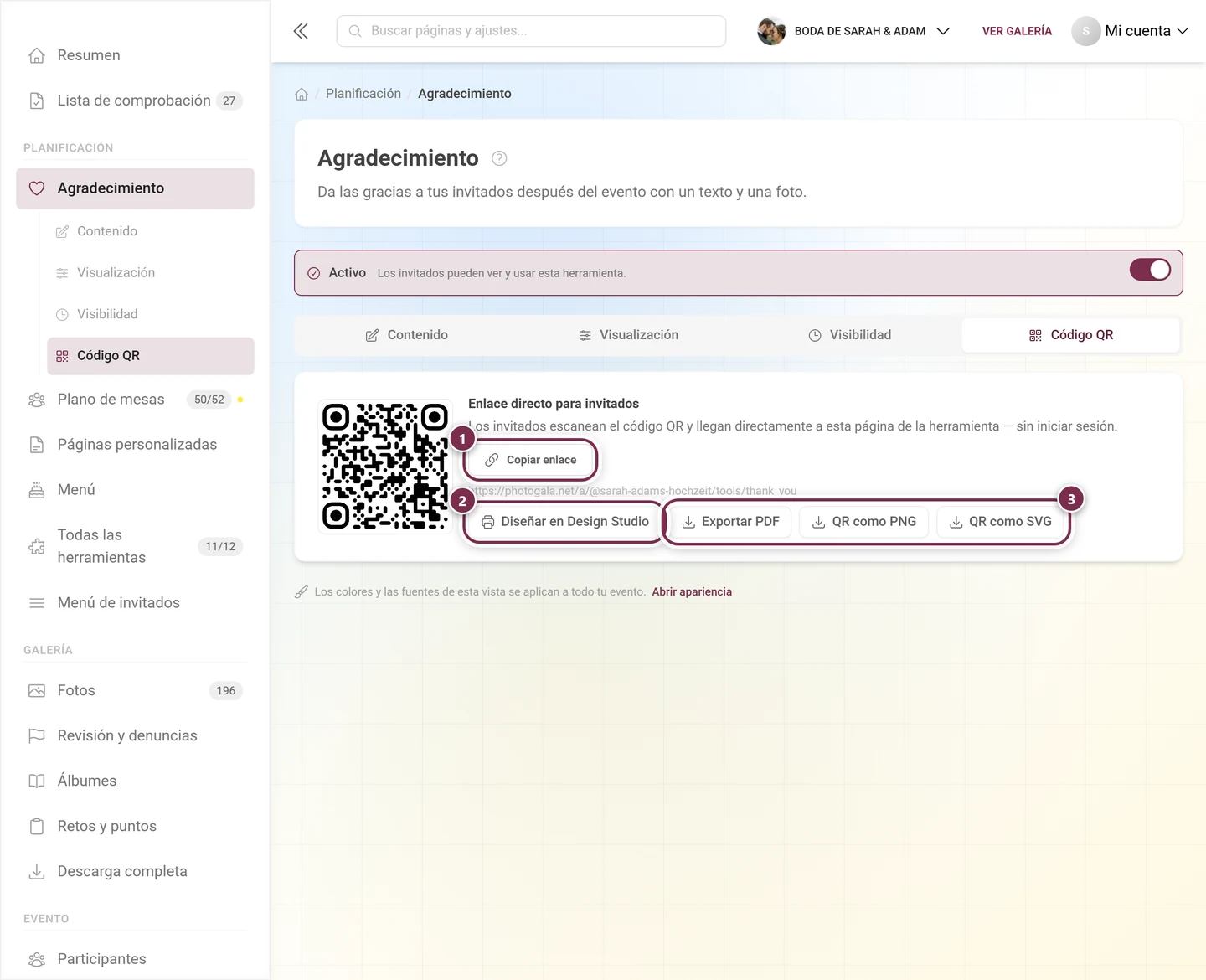This screenshot has height=980, width=1206.
Task: Open Visibilidad in sidebar submenu
Action: (151, 314)
